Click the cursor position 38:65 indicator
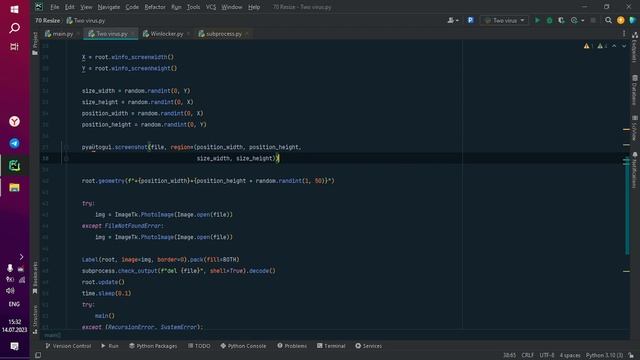The image size is (640, 360). [x=509, y=356]
